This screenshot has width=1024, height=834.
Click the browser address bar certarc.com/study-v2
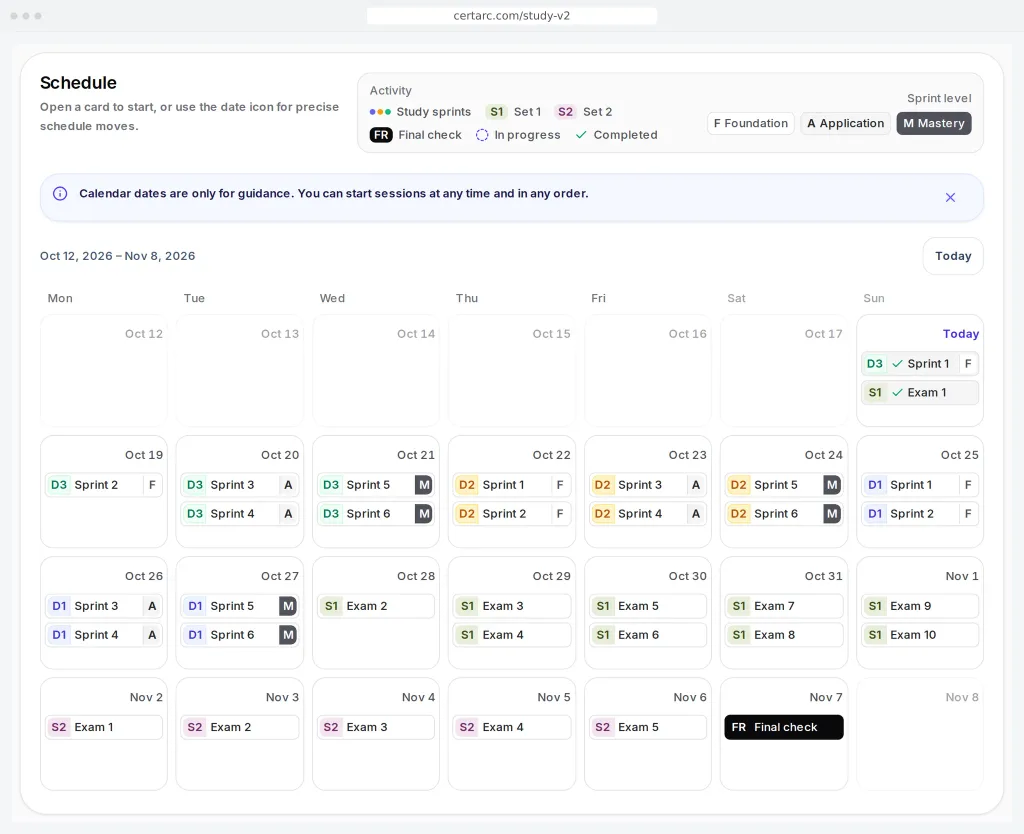(512, 16)
